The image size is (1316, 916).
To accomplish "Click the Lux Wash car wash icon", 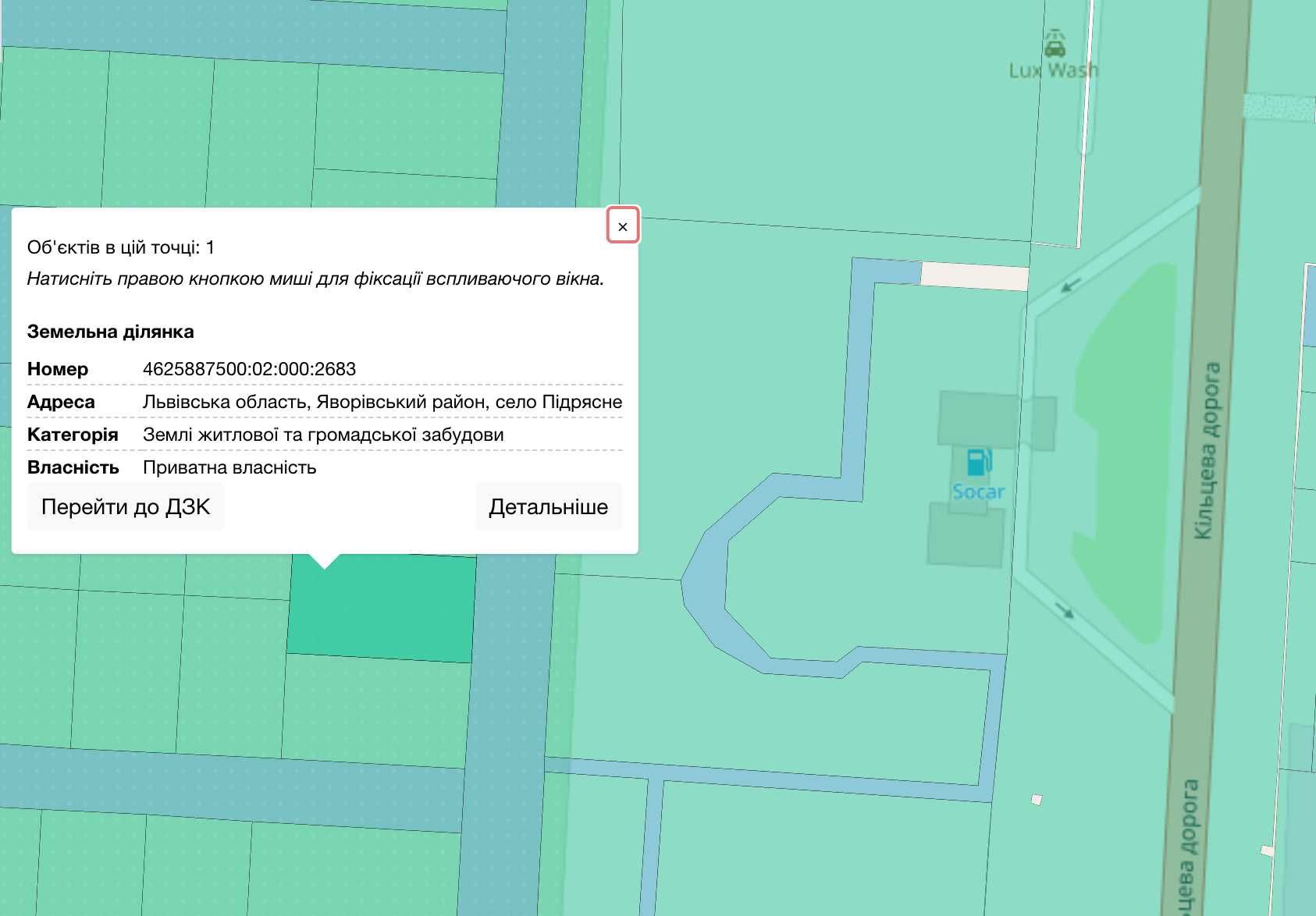I will point(1055,44).
